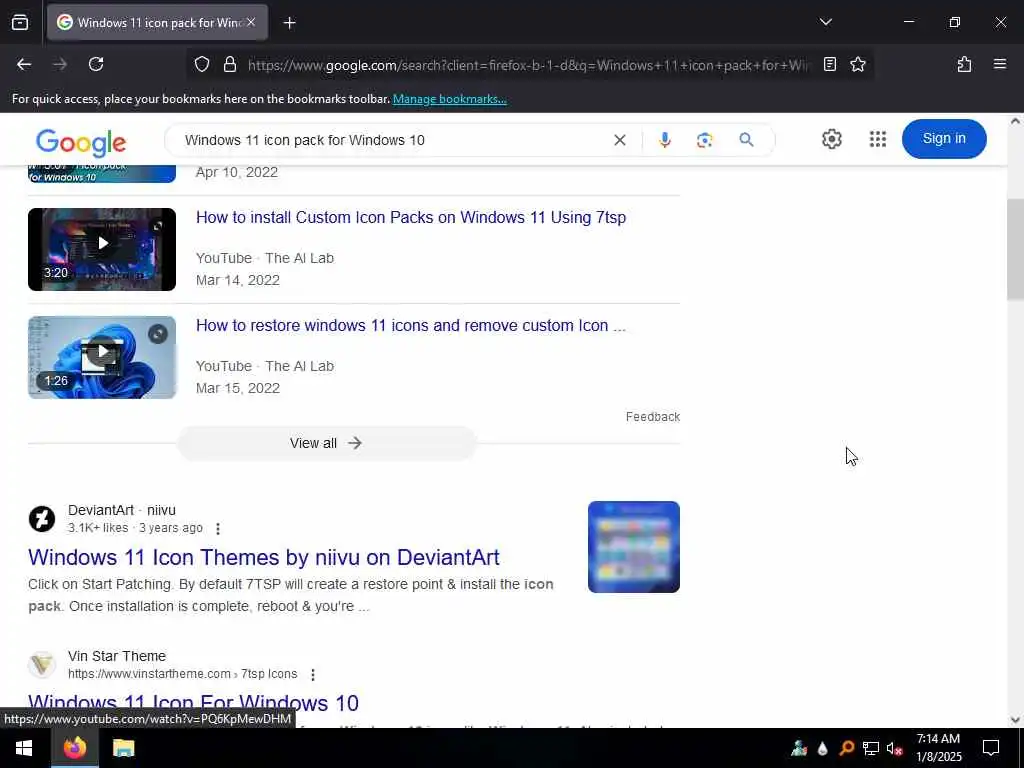Switch to Firefox in taskbar

74,748
